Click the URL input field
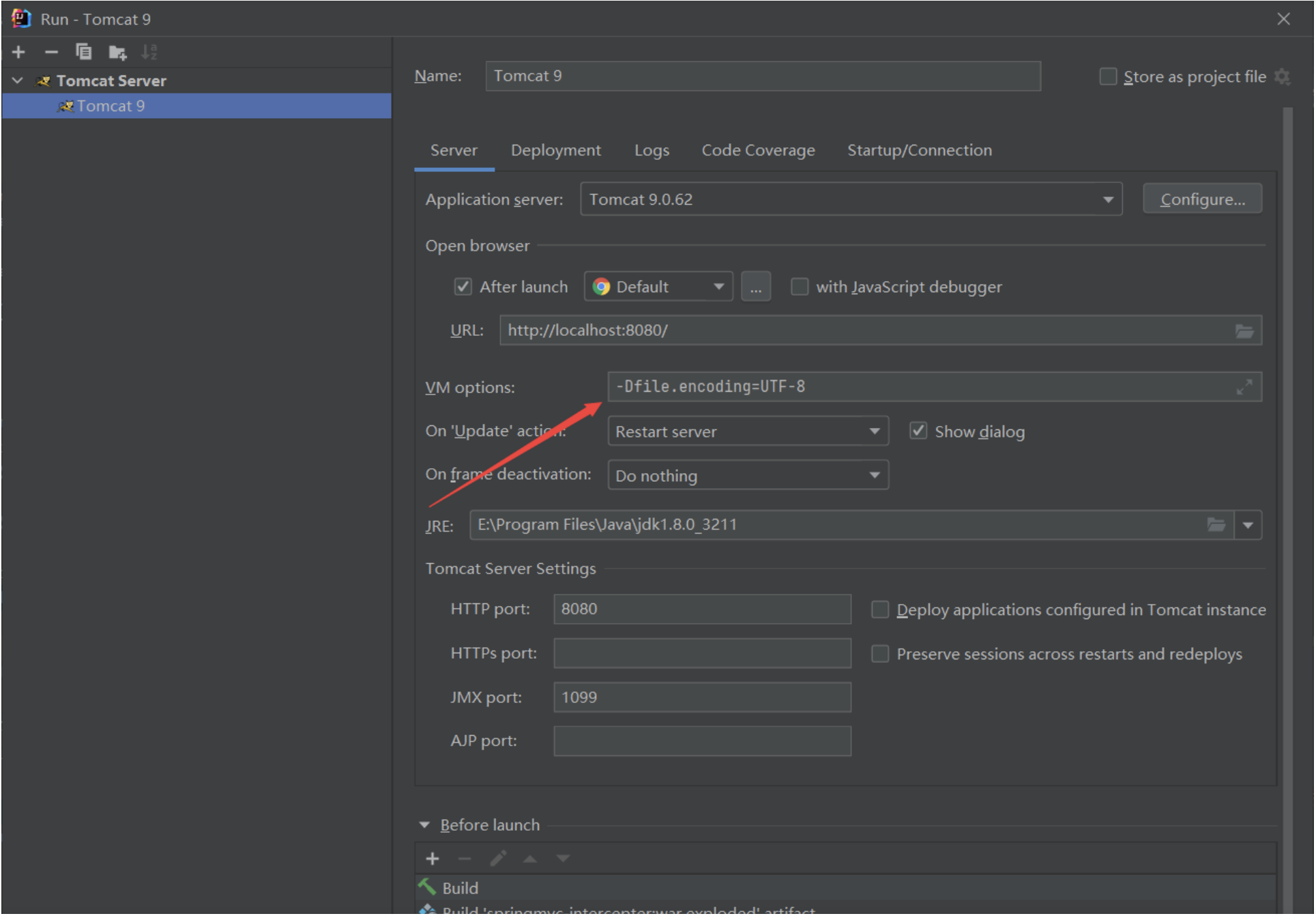 click(880, 330)
